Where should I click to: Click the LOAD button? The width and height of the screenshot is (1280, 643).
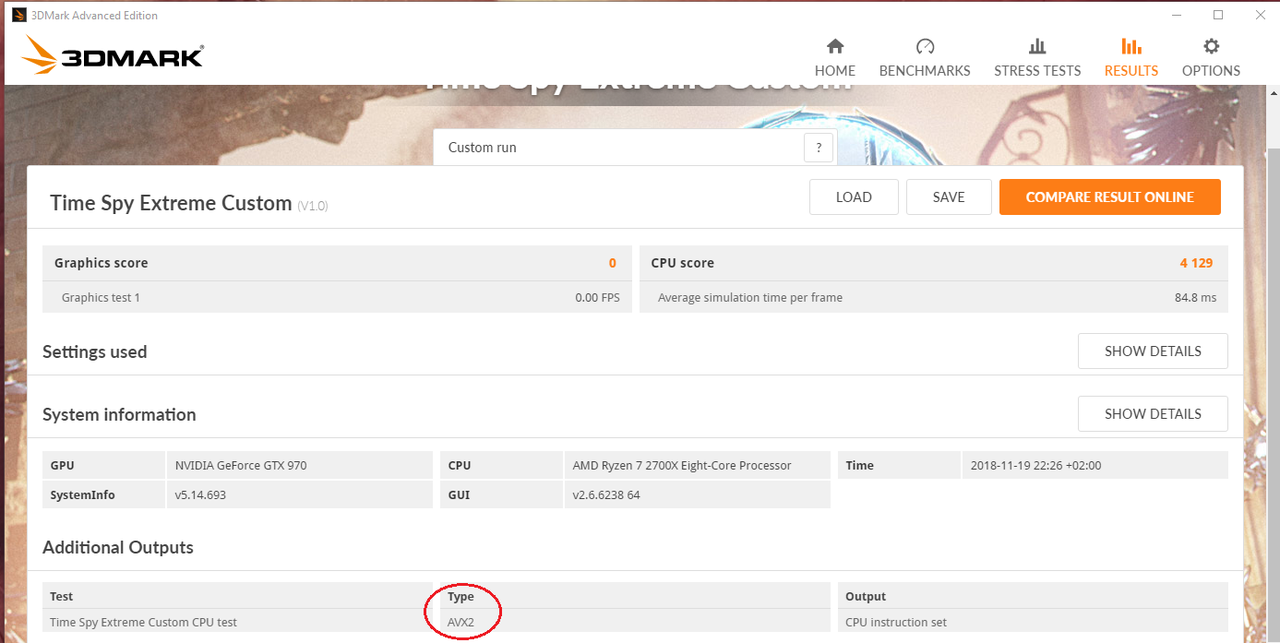click(x=854, y=197)
